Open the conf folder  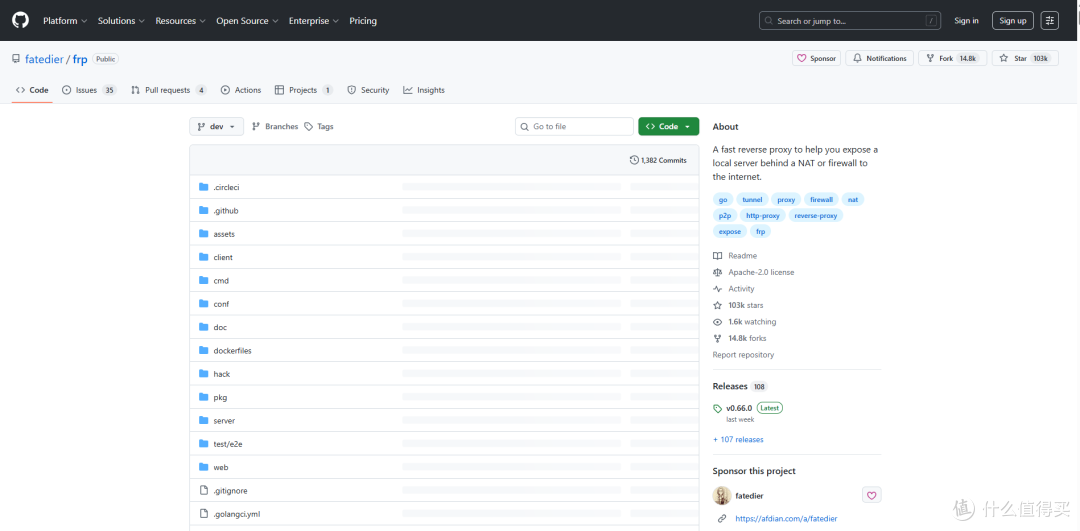pyautogui.click(x=221, y=304)
